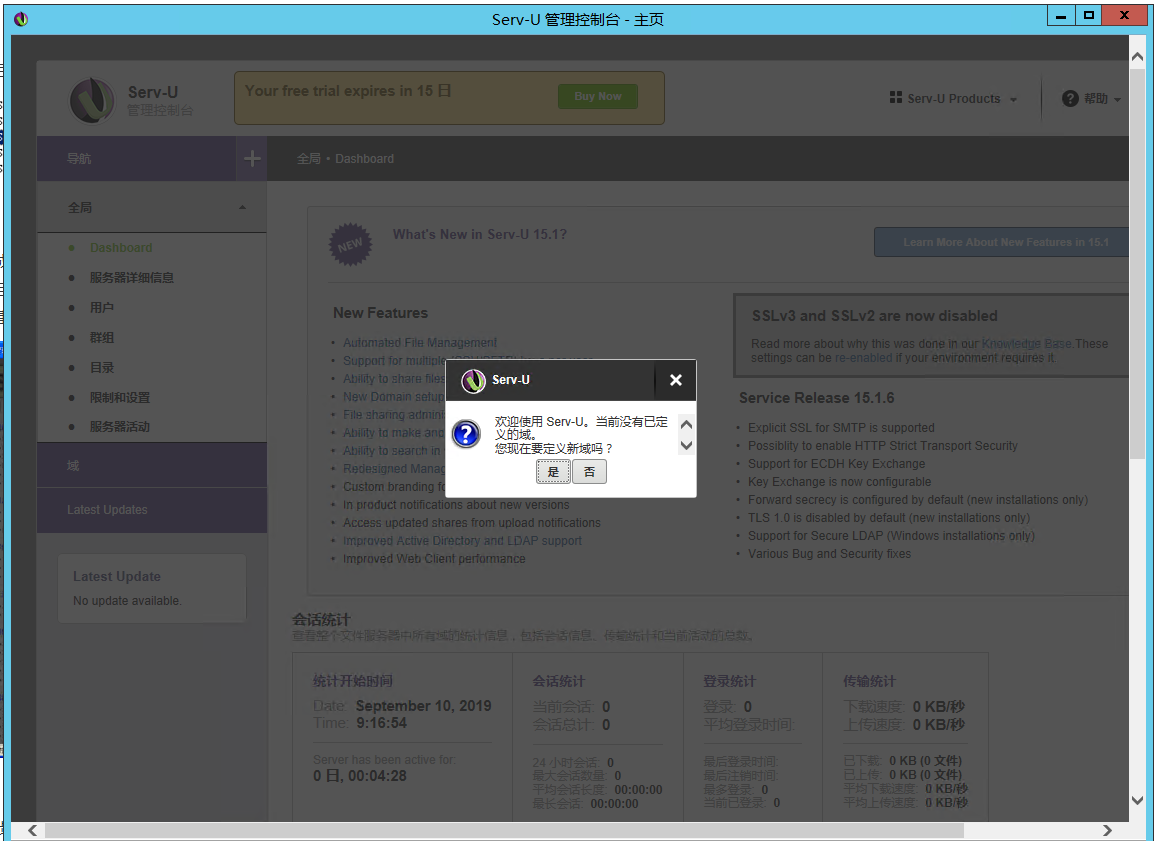Click the 'No update available.' text
Viewport: 1154px width, 841px height.
tap(127, 601)
